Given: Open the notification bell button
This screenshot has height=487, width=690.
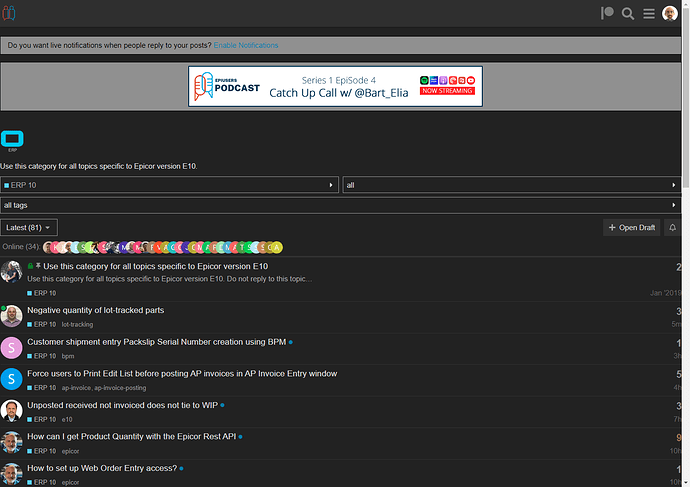Looking at the screenshot, I should pos(672,227).
